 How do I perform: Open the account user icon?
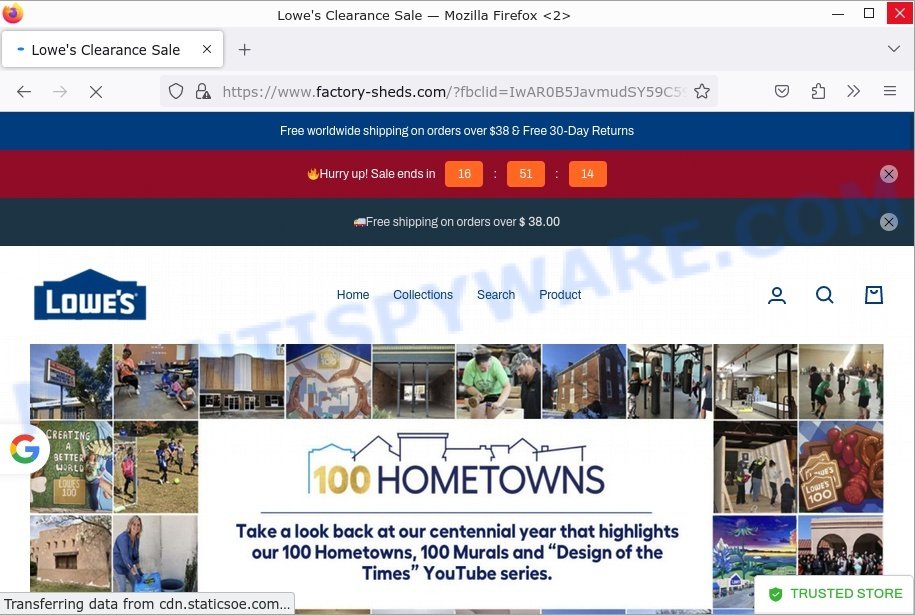[x=777, y=295]
